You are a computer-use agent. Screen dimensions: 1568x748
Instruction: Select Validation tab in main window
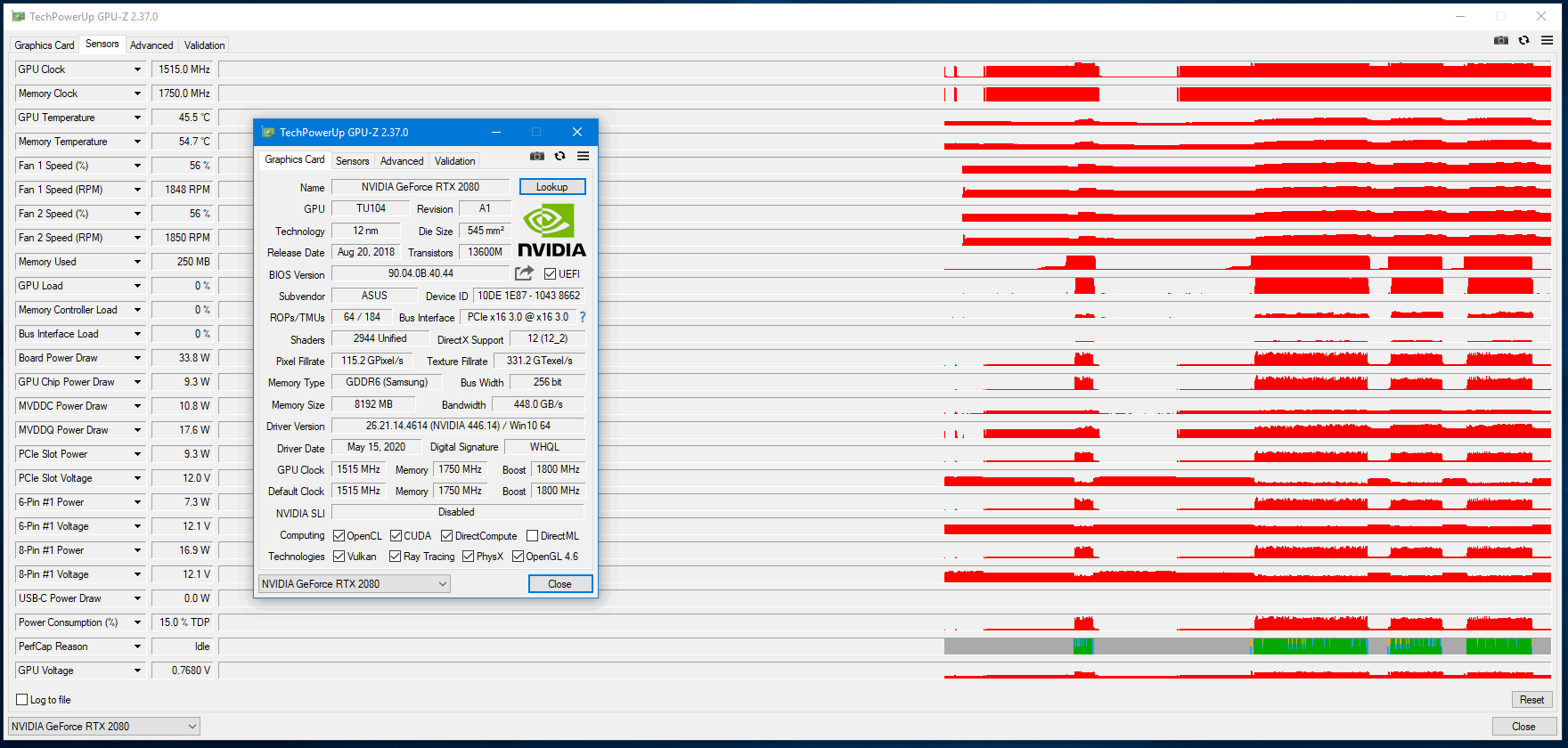click(x=205, y=45)
